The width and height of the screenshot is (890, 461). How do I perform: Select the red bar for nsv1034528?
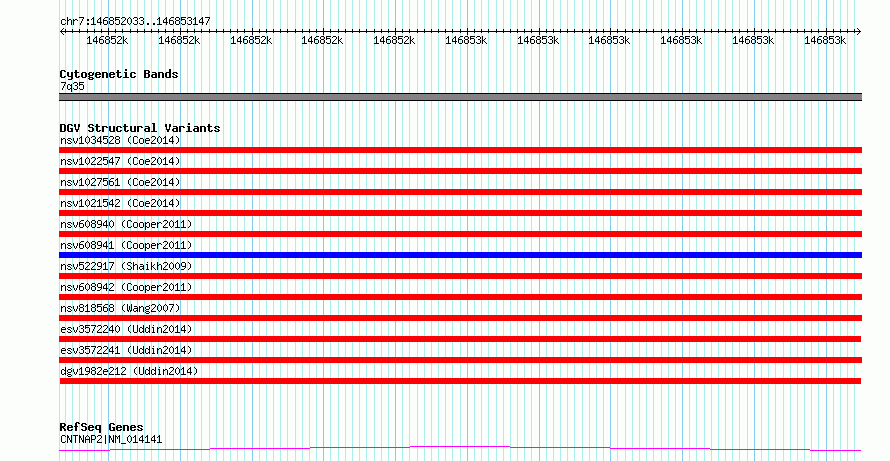click(x=460, y=150)
